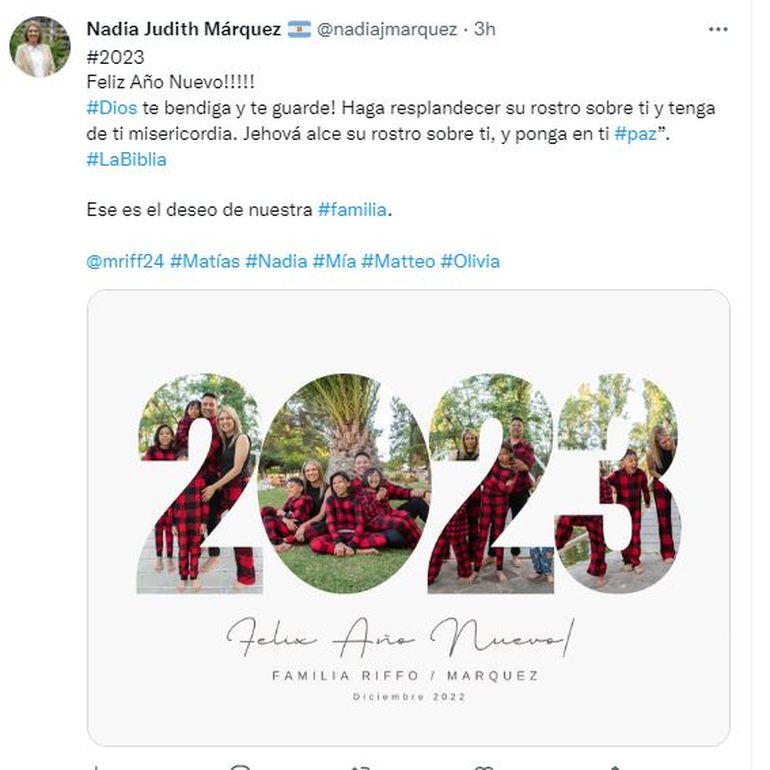This screenshot has width=770, height=770.
Task: Open the #Dios hashtag
Action: click(111, 108)
